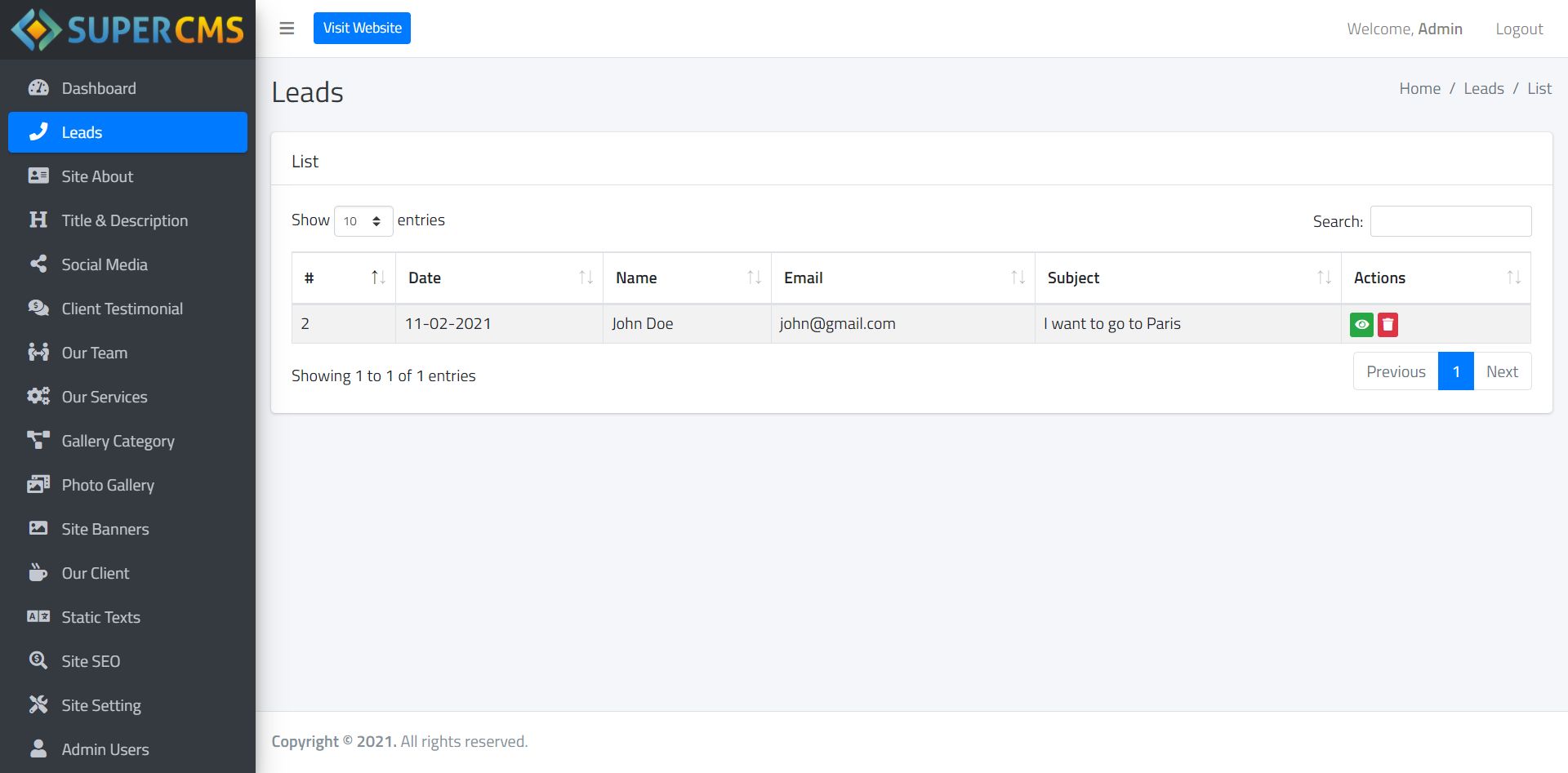Click the Photo Gallery images icon
Image resolution: width=1568 pixels, height=773 pixels.
pyautogui.click(x=38, y=485)
